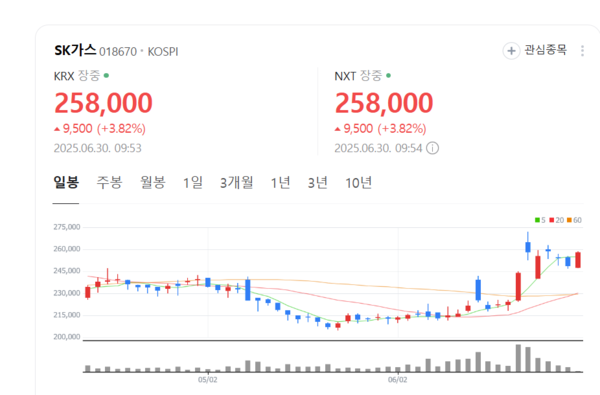Click the 245,000 price axis label
Viewport: 600px width, 395px height.
point(67,271)
